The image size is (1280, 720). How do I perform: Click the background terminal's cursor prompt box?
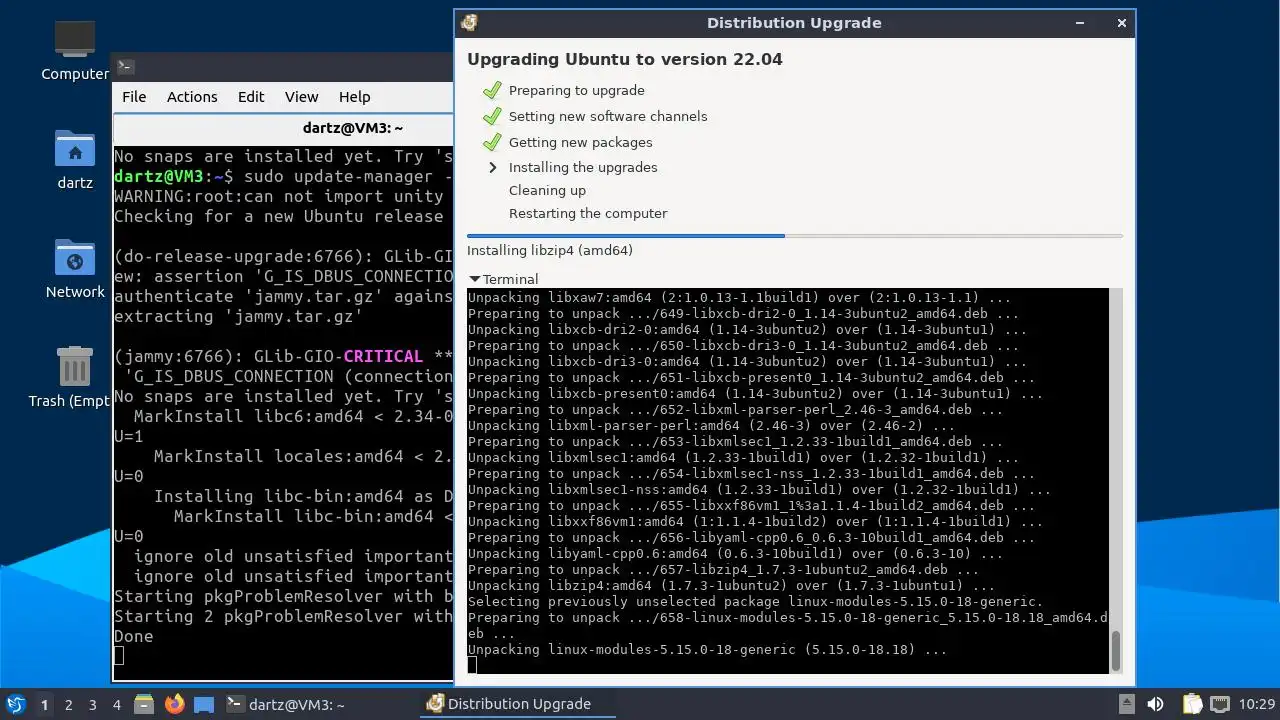click(119, 656)
